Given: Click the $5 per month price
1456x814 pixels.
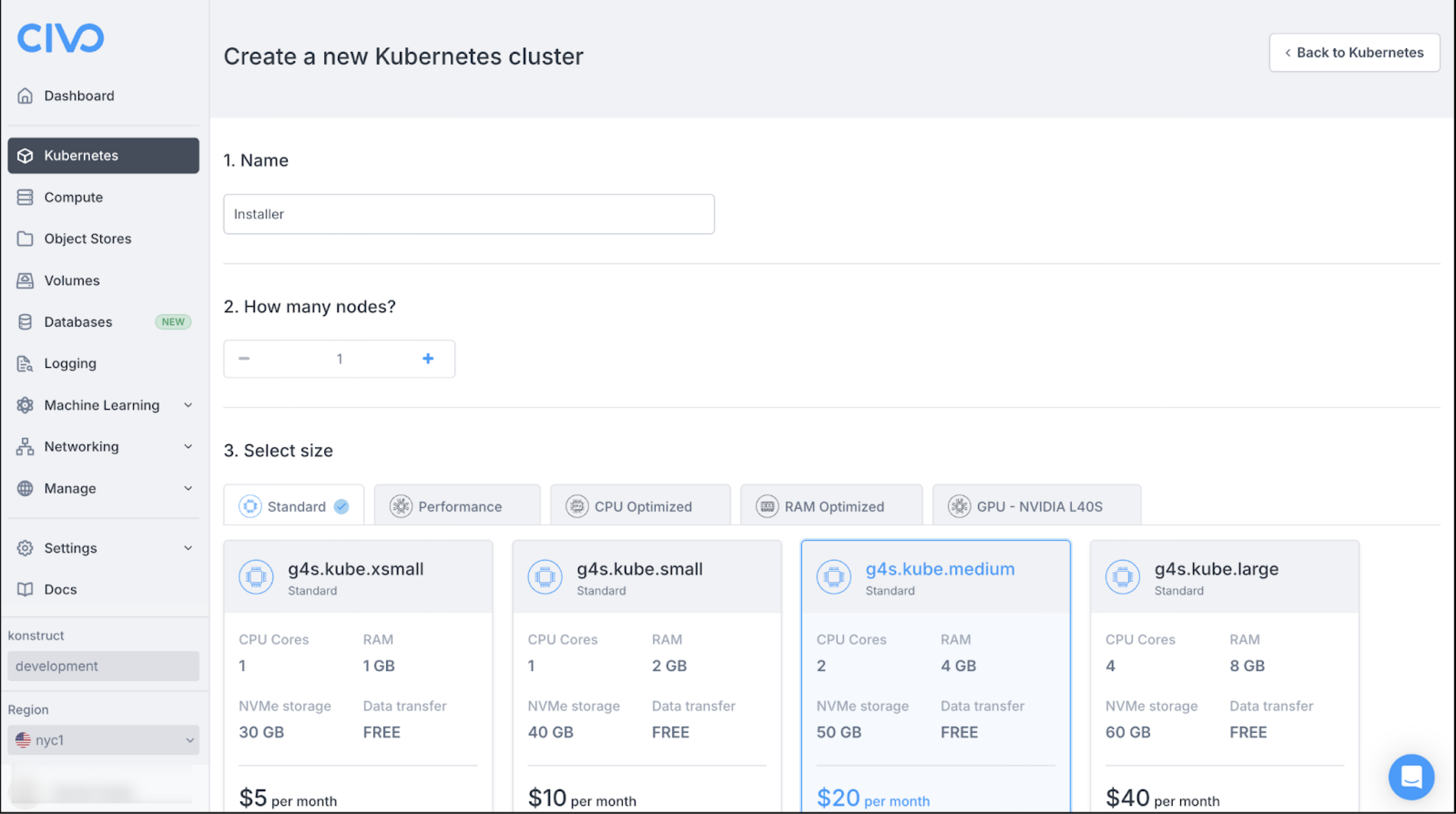Looking at the screenshot, I should point(288,798).
